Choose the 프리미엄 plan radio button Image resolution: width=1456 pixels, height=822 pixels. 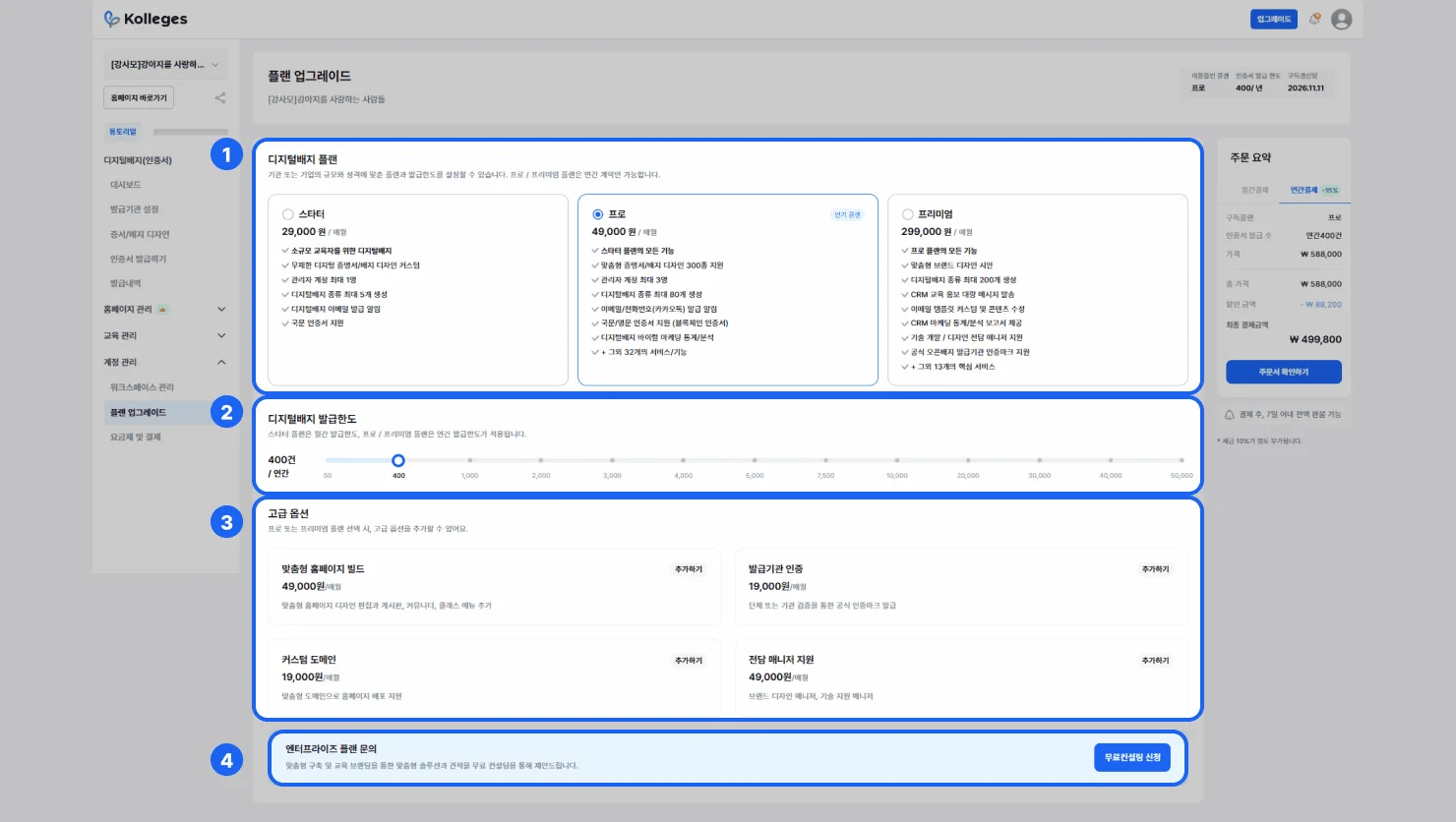click(908, 214)
